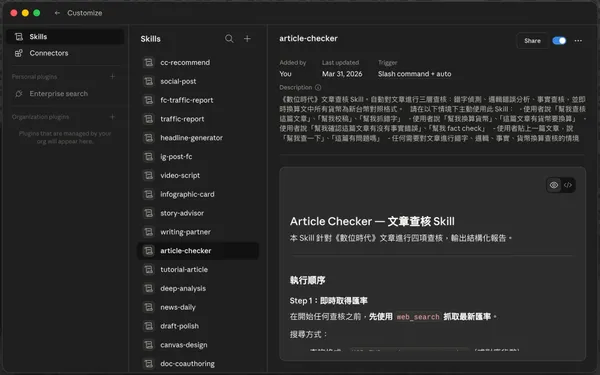
Task: Open the Connectors section in sidebar
Action: point(65,53)
